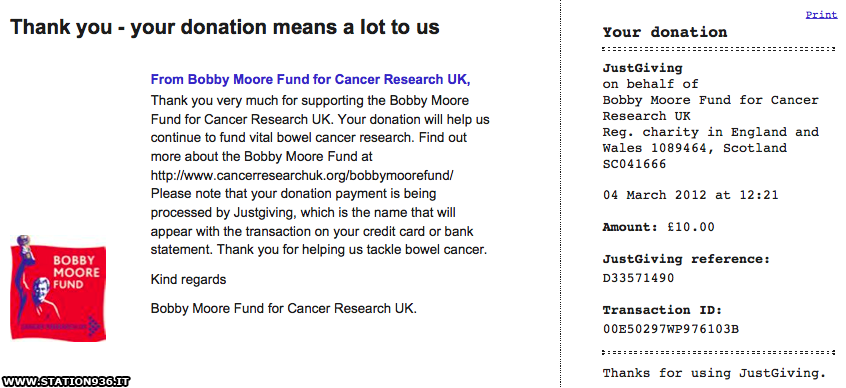
Task: Click the charity signature line below Kind regards
Action: 284,309
